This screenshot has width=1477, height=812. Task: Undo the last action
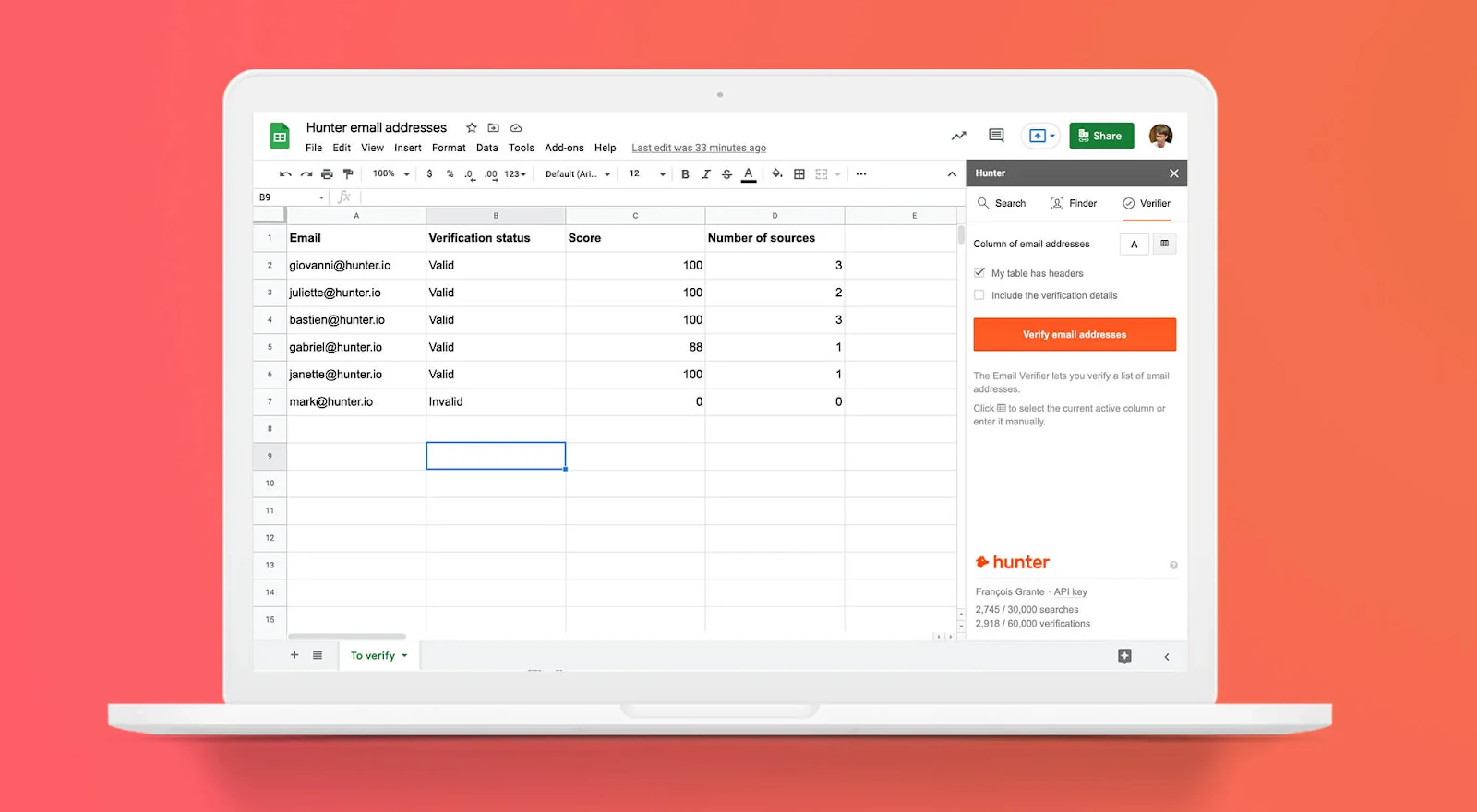click(285, 173)
